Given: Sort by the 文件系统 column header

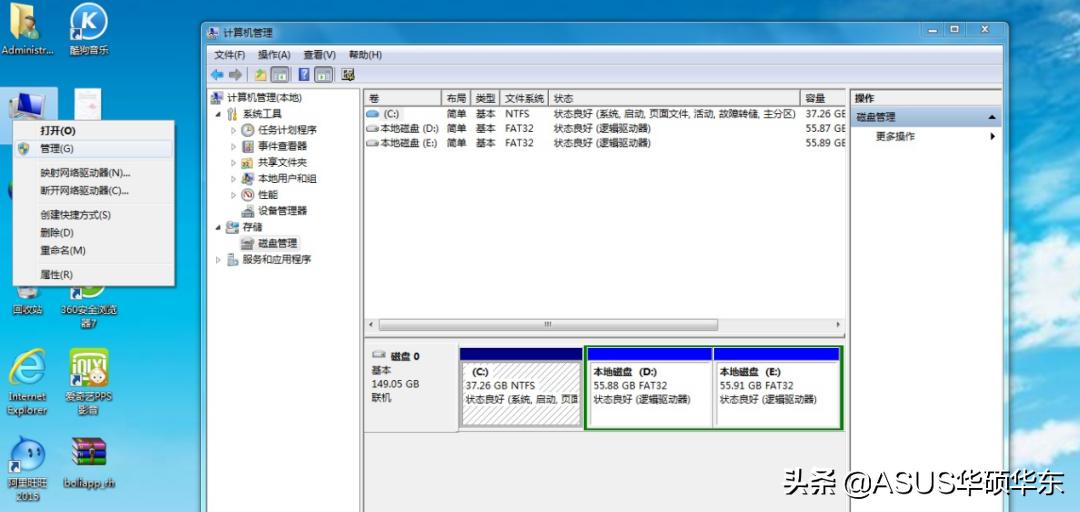Looking at the screenshot, I should coord(525,99).
